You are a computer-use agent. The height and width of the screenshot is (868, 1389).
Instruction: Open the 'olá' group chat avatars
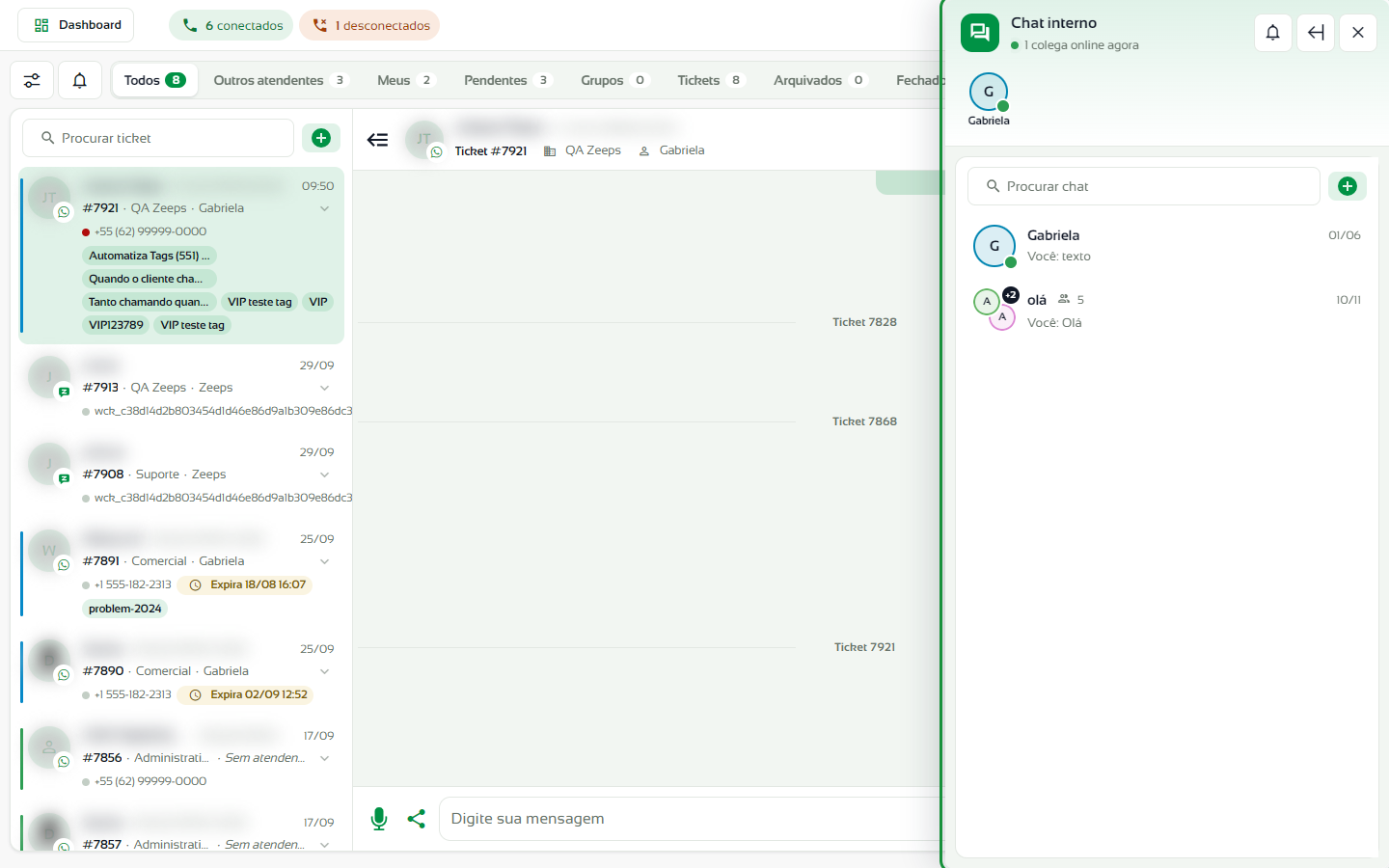click(x=994, y=309)
